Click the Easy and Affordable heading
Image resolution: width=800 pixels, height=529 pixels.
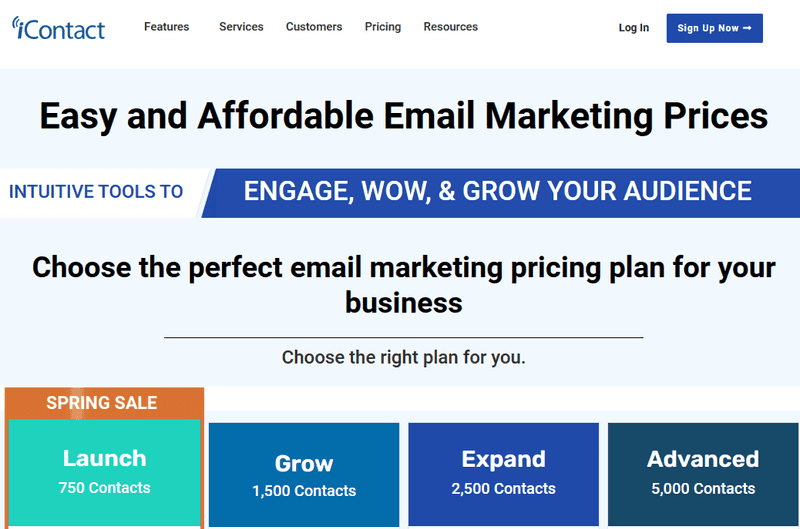pos(404,116)
